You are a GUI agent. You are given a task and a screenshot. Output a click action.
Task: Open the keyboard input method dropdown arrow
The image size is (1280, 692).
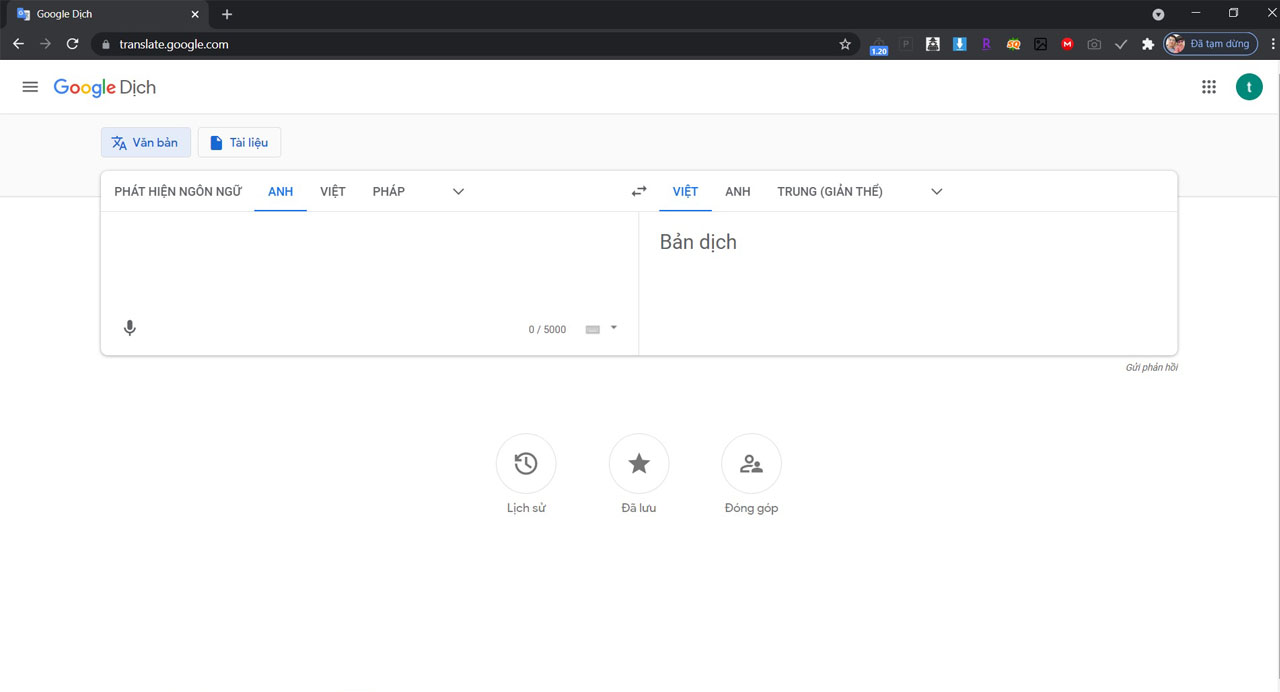point(614,328)
